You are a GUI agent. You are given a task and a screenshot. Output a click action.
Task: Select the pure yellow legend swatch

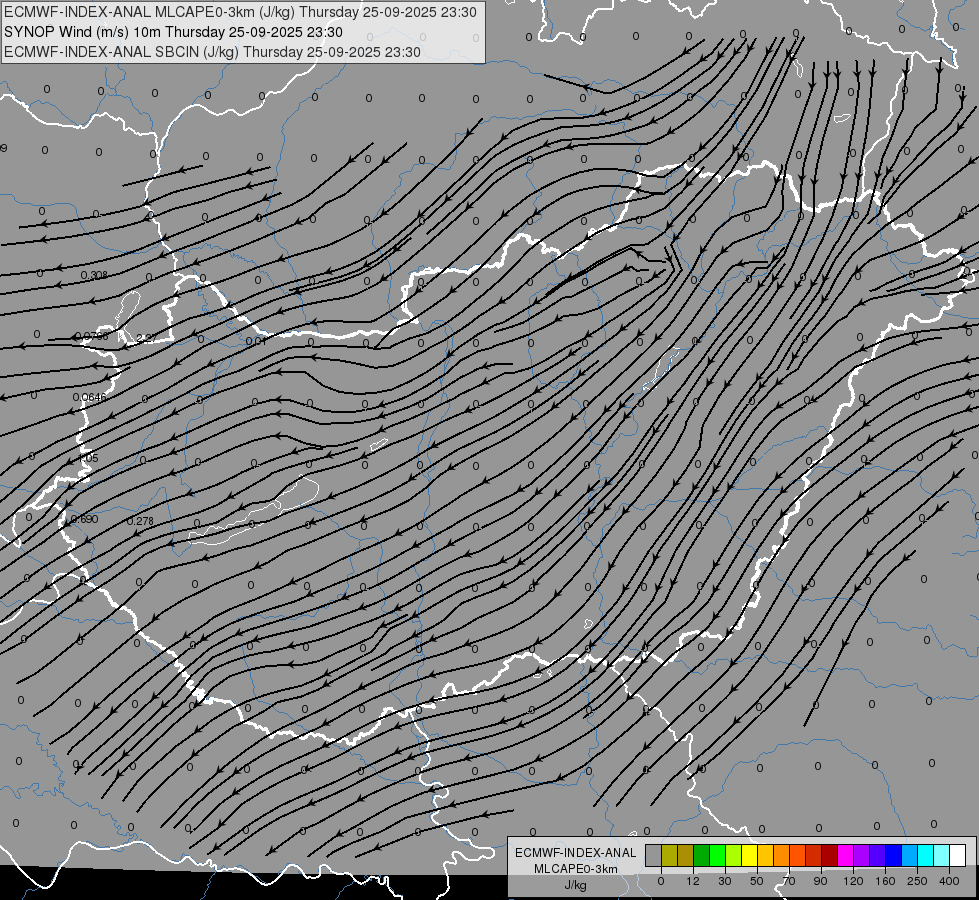click(750, 855)
